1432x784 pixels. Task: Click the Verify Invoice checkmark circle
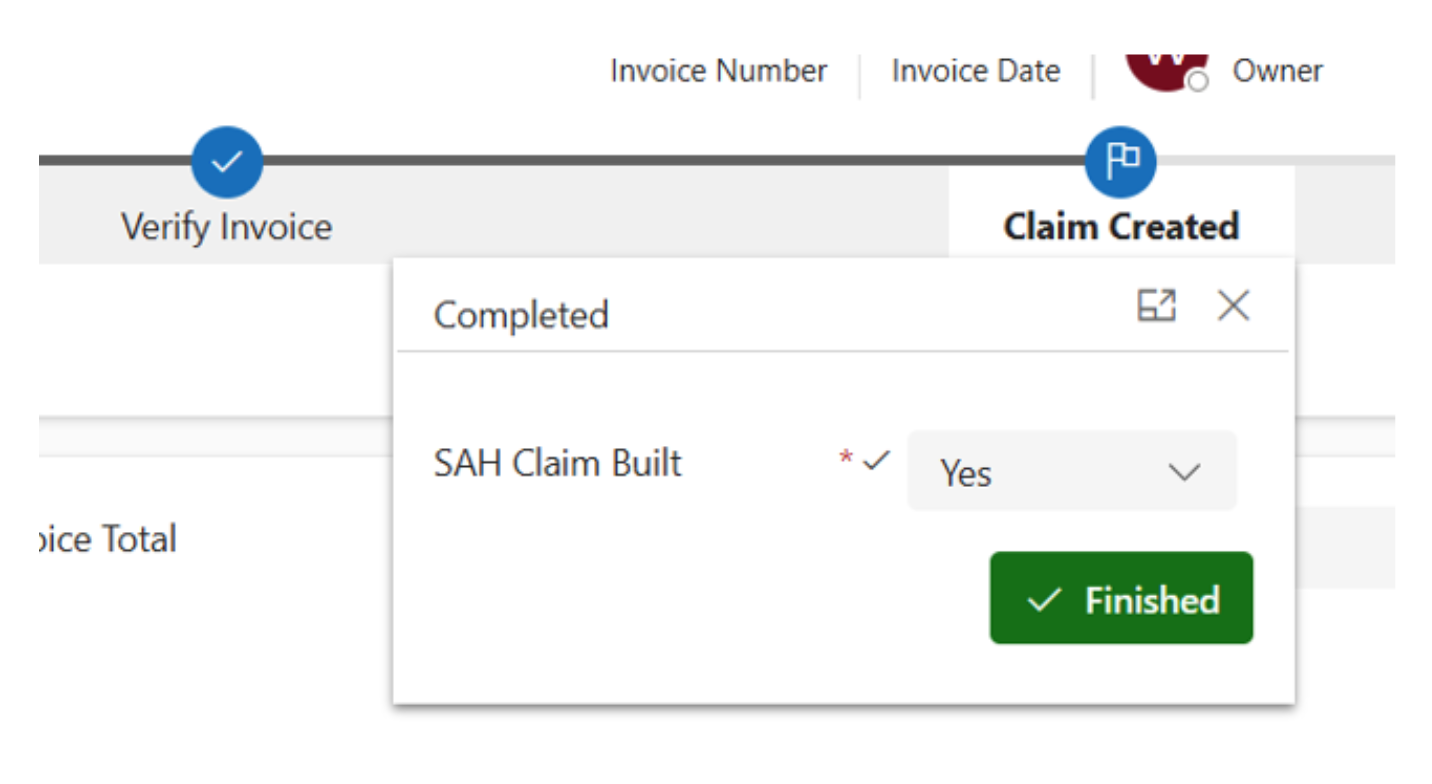227,162
